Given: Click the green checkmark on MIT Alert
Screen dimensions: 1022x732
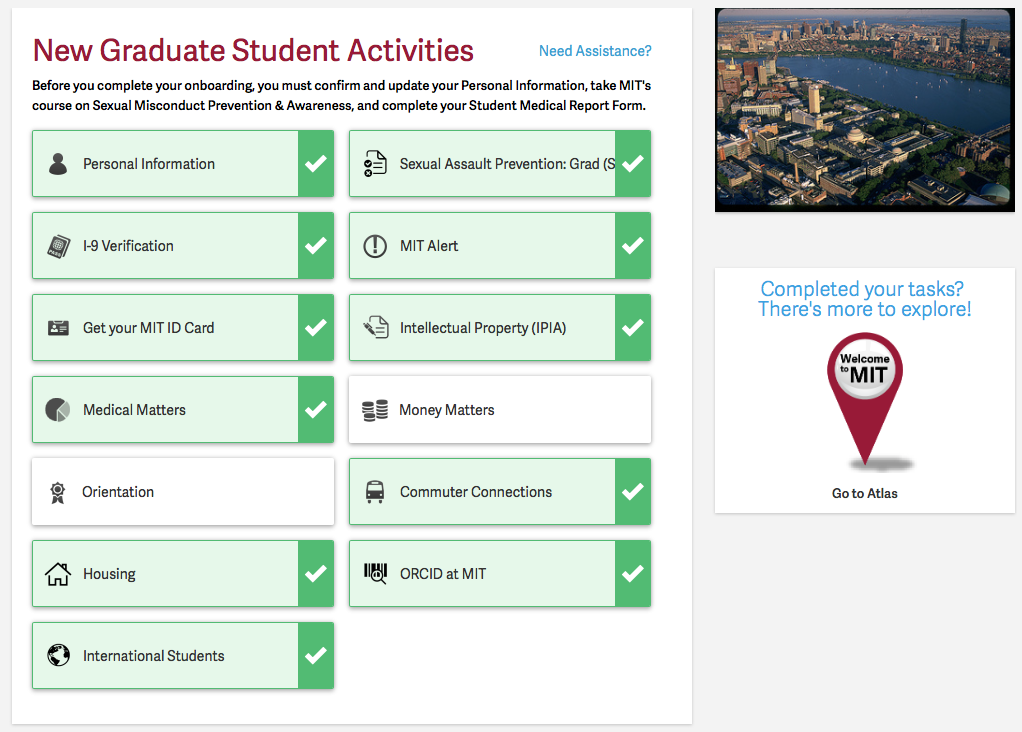Looking at the screenshot, I should (x=633, y=246).
